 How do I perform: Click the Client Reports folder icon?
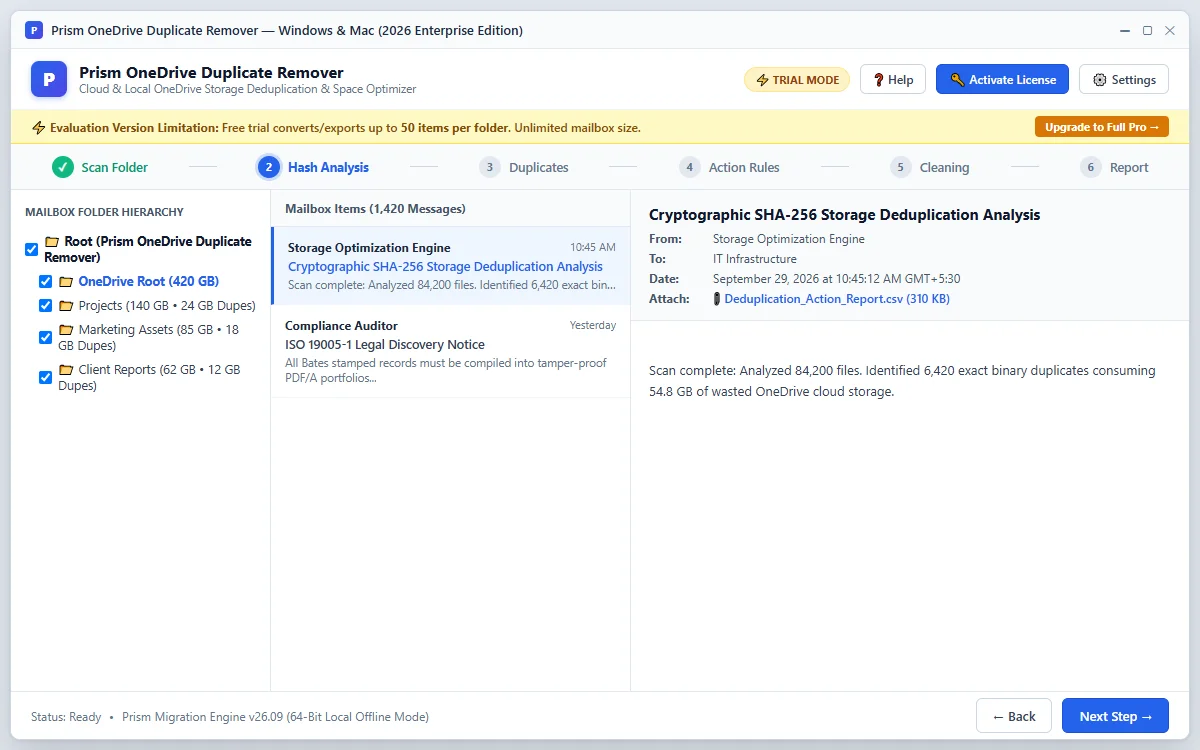[66, 370]
